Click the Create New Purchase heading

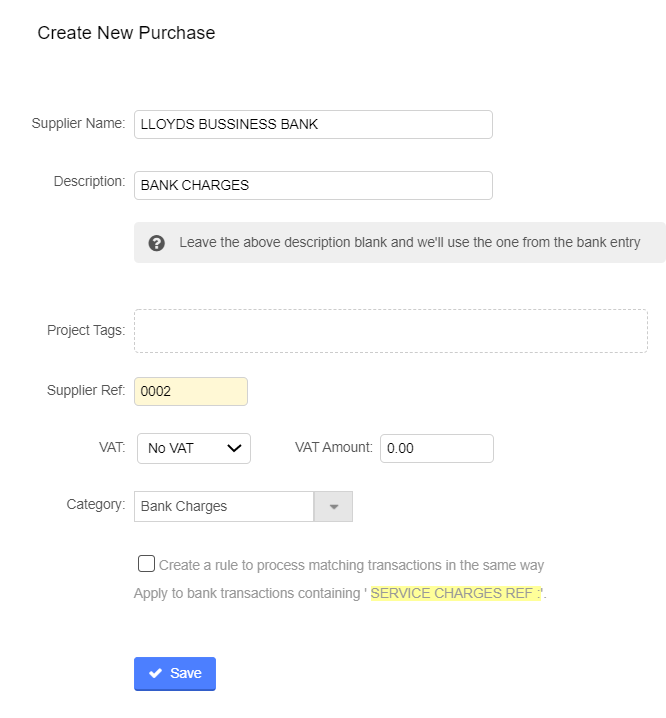coord(126,33)
